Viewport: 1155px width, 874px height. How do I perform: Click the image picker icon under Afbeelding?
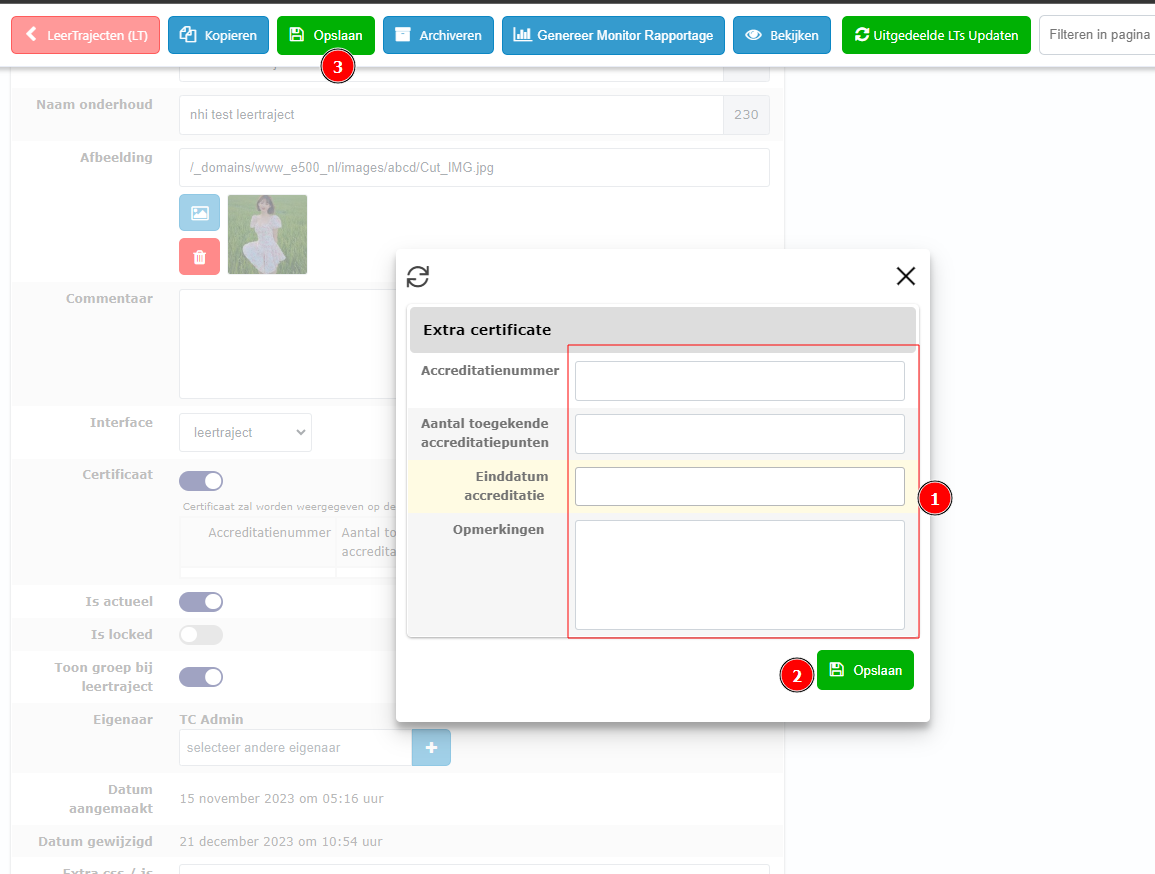click(199, 213)
